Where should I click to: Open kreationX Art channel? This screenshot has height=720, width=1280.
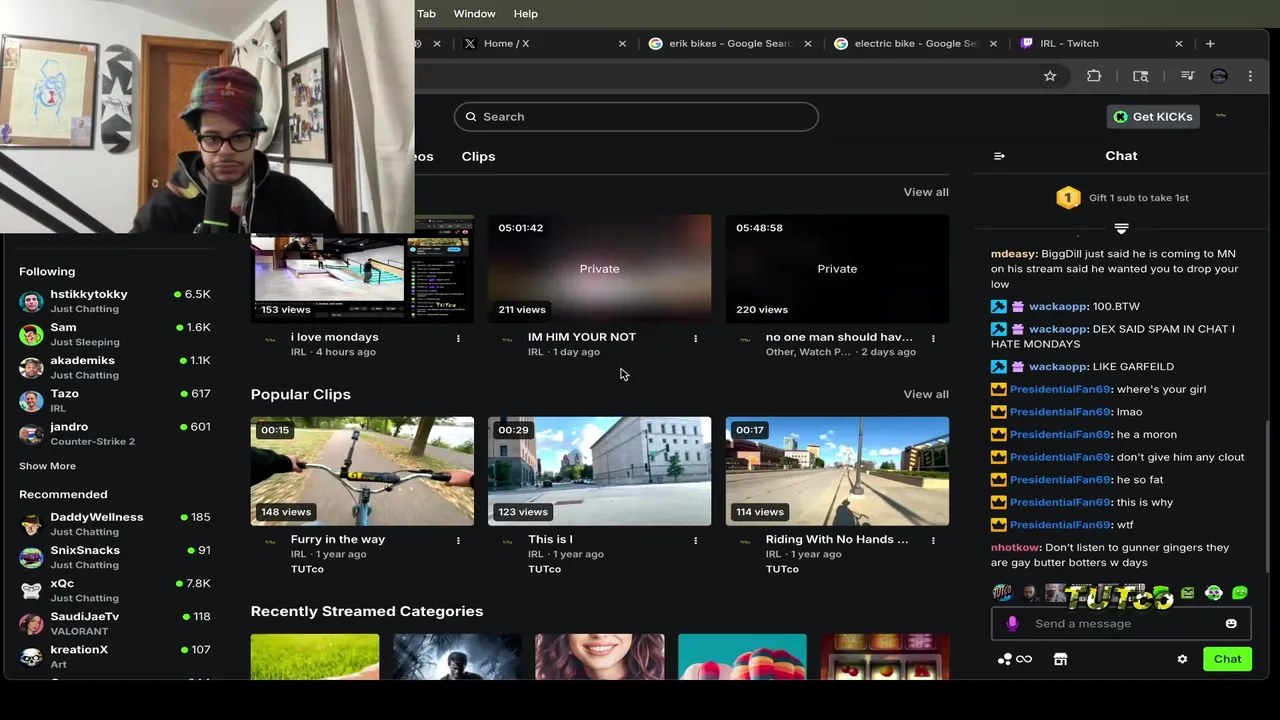tap(115, 656)
